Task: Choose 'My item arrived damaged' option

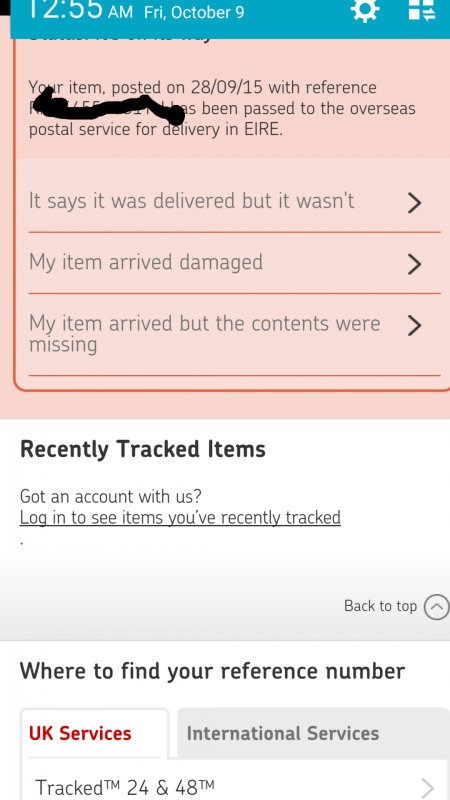Action: [x=235, y=263]
